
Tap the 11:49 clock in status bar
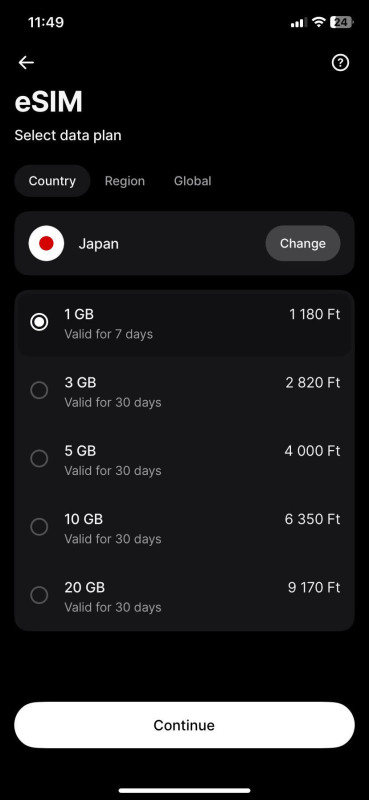[45, 22]
